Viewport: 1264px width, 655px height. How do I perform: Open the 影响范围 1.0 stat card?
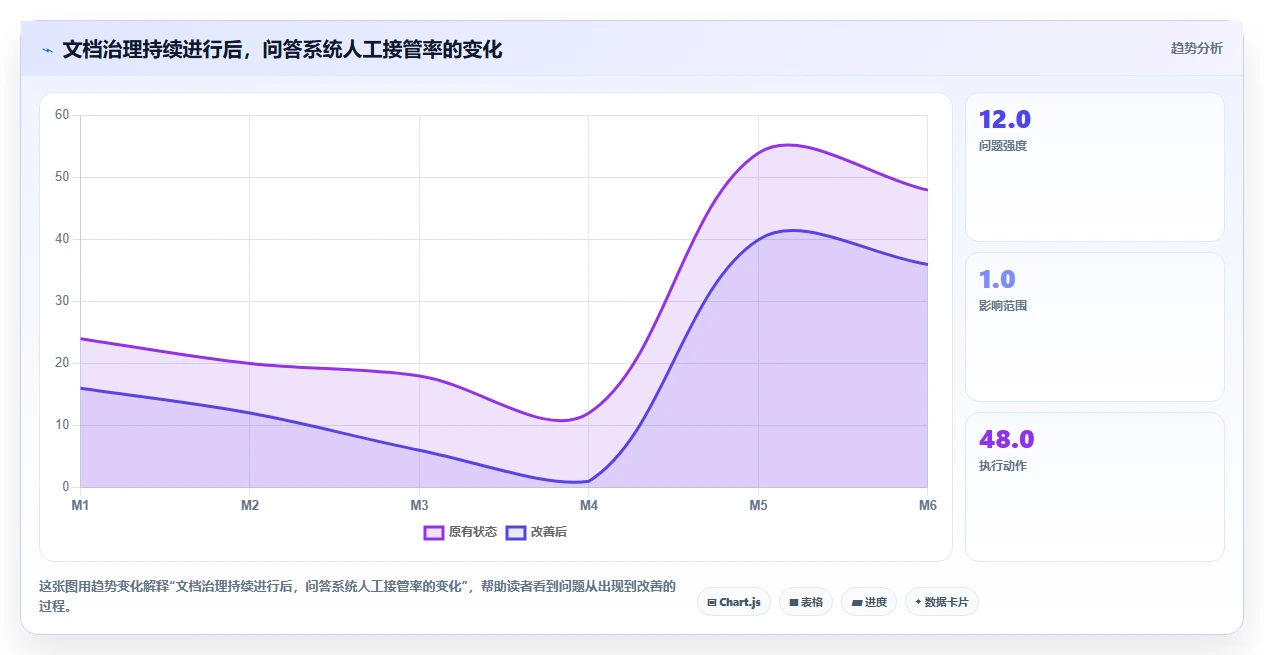pos(1094,327)
